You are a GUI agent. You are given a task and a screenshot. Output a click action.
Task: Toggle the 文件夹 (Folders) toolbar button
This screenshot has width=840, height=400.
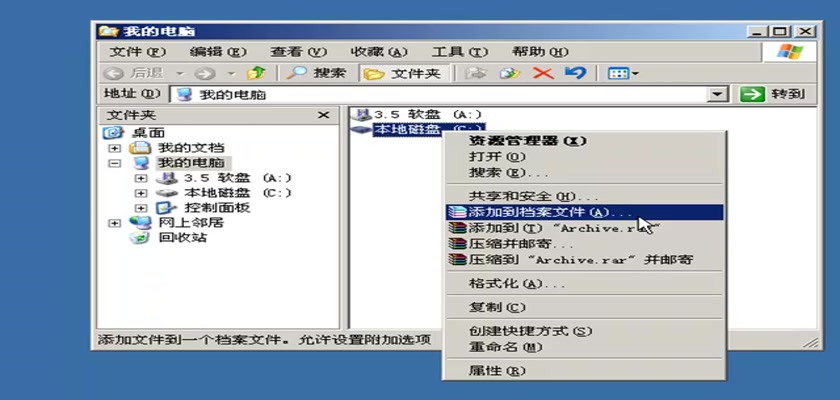coord(402,73)
